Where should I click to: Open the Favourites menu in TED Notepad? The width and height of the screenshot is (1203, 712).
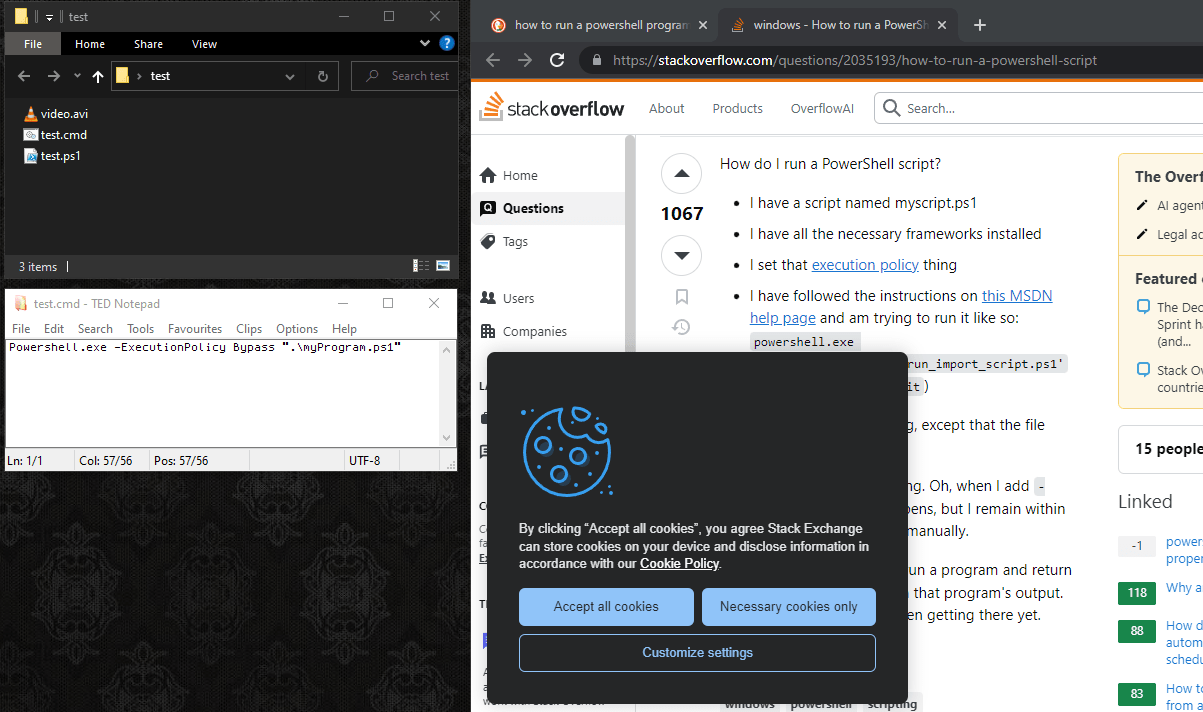(195, 329)
